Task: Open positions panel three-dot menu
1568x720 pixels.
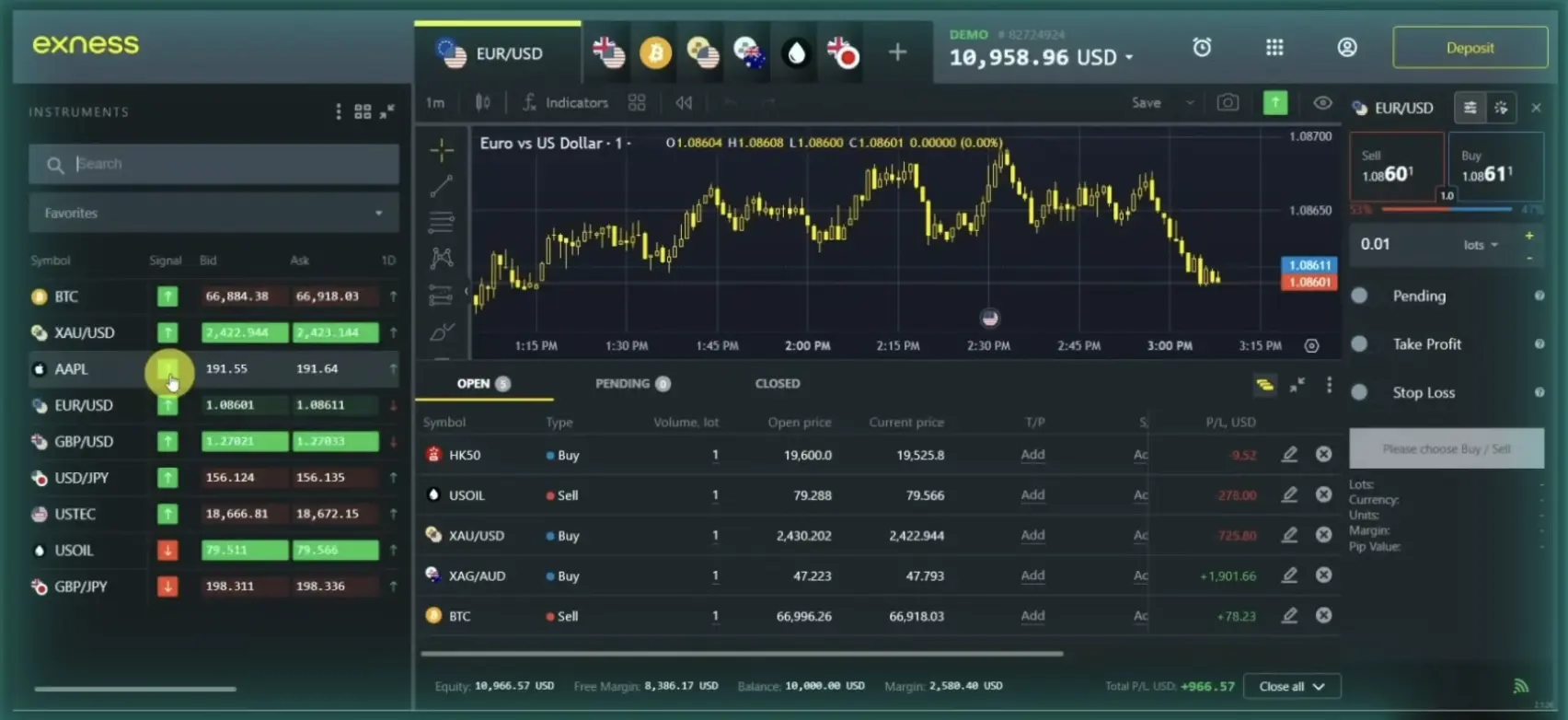Action: (x=1329, y=385)
